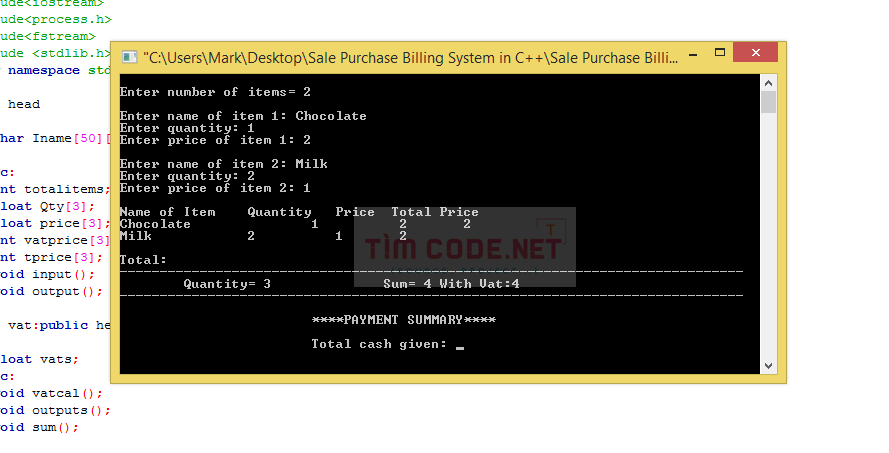Click 'Name of Item' column header
Viewport: 889px width, 453px height.
167,212
